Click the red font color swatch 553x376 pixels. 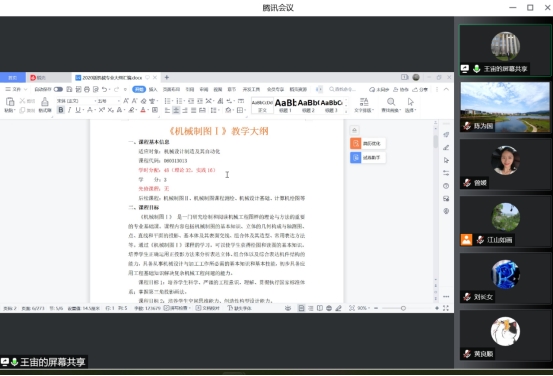pos(143,110)
